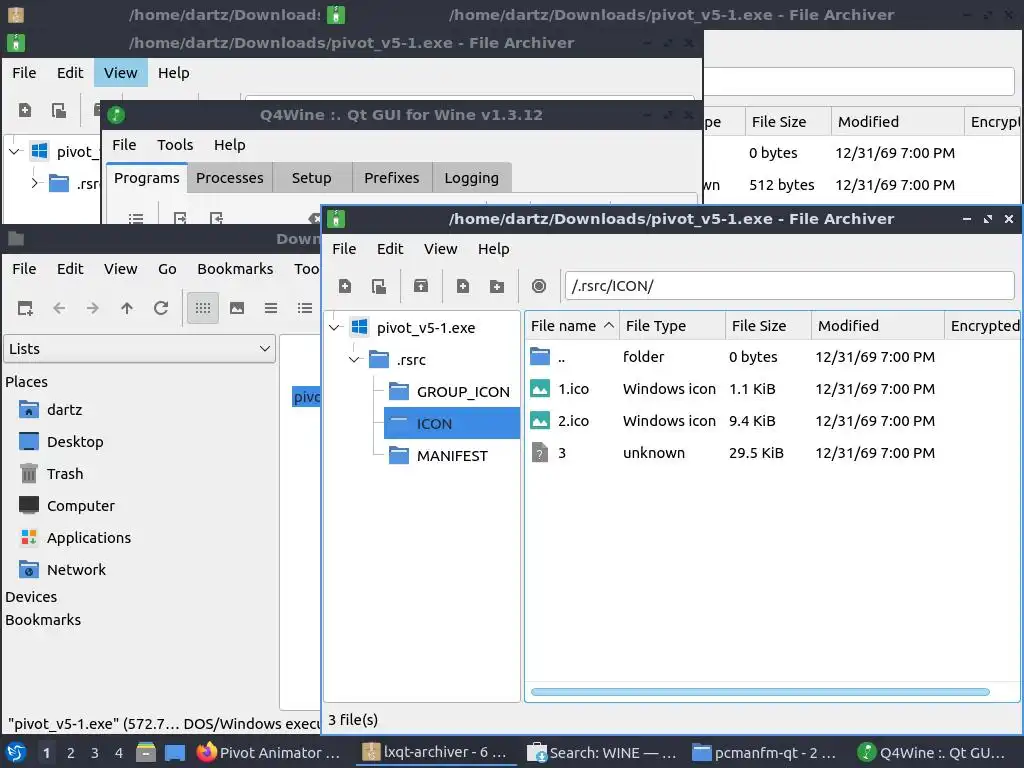The image size is (1024, 768).
Task: Switch file manager to thumbnail view
Action: [237, 308]
